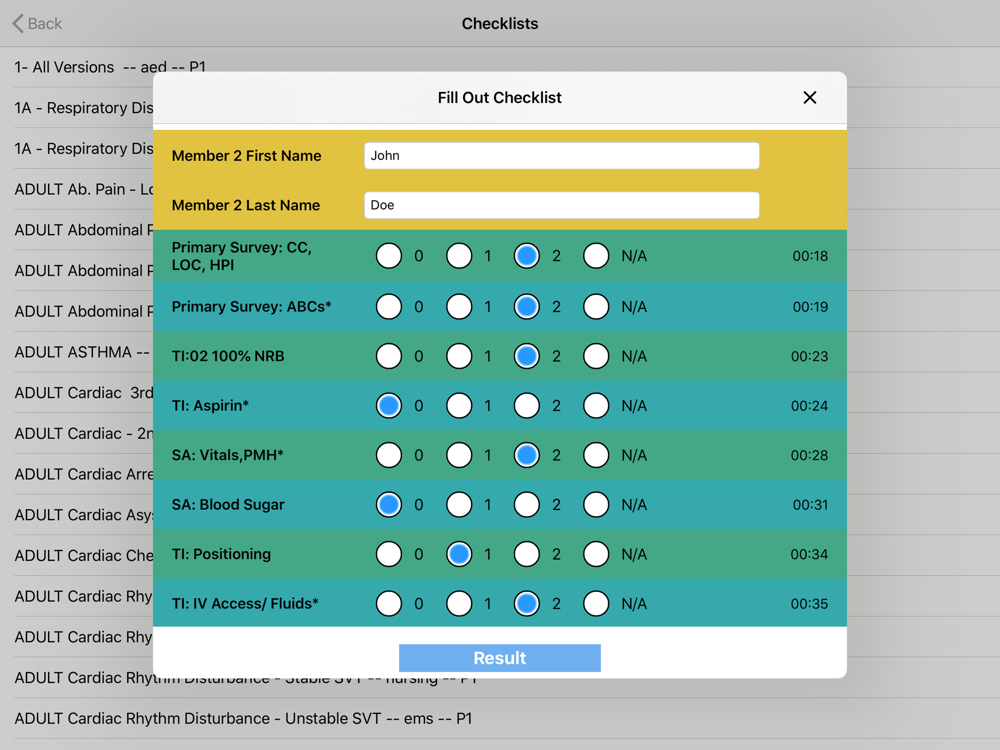Edit the Member 2 First Name field
This screenshot has width=1000, height=750.
click(561, 156)
